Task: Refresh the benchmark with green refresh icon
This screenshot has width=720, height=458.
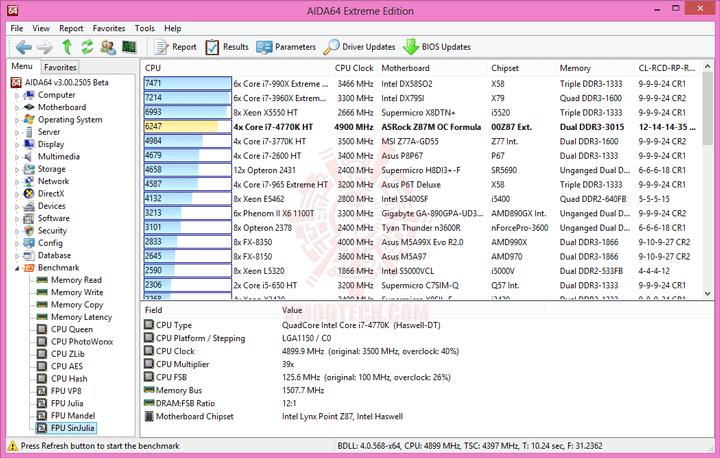Action: click(x=87, y=47)
